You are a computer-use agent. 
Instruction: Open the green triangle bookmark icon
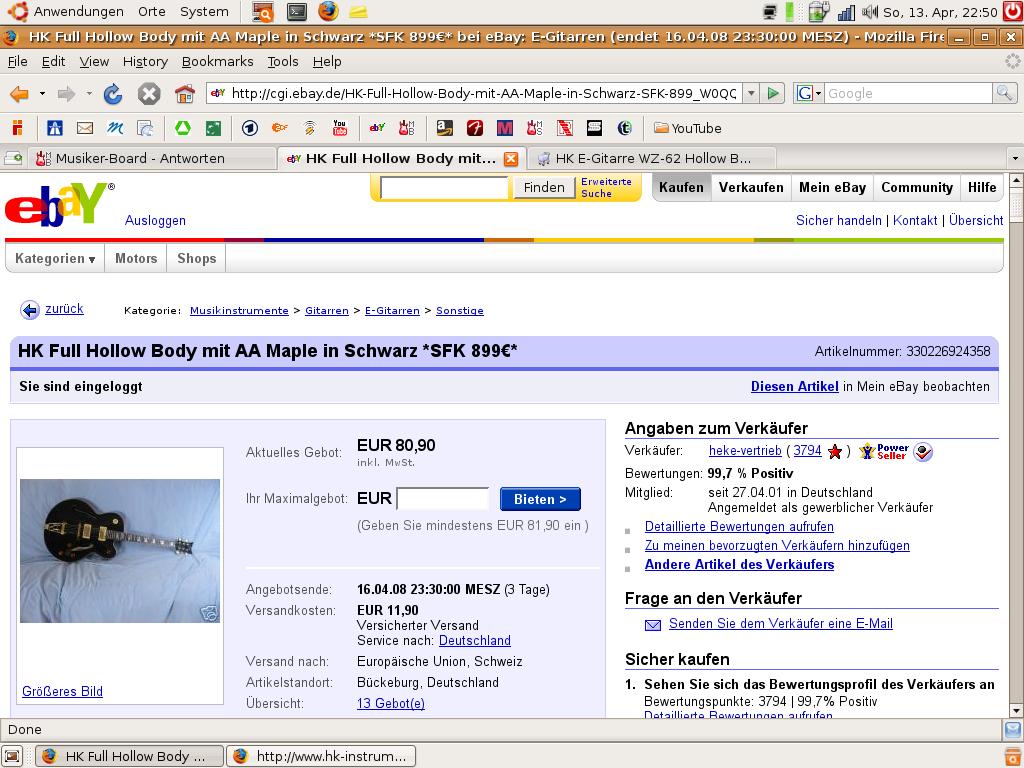tap(183, 128)
